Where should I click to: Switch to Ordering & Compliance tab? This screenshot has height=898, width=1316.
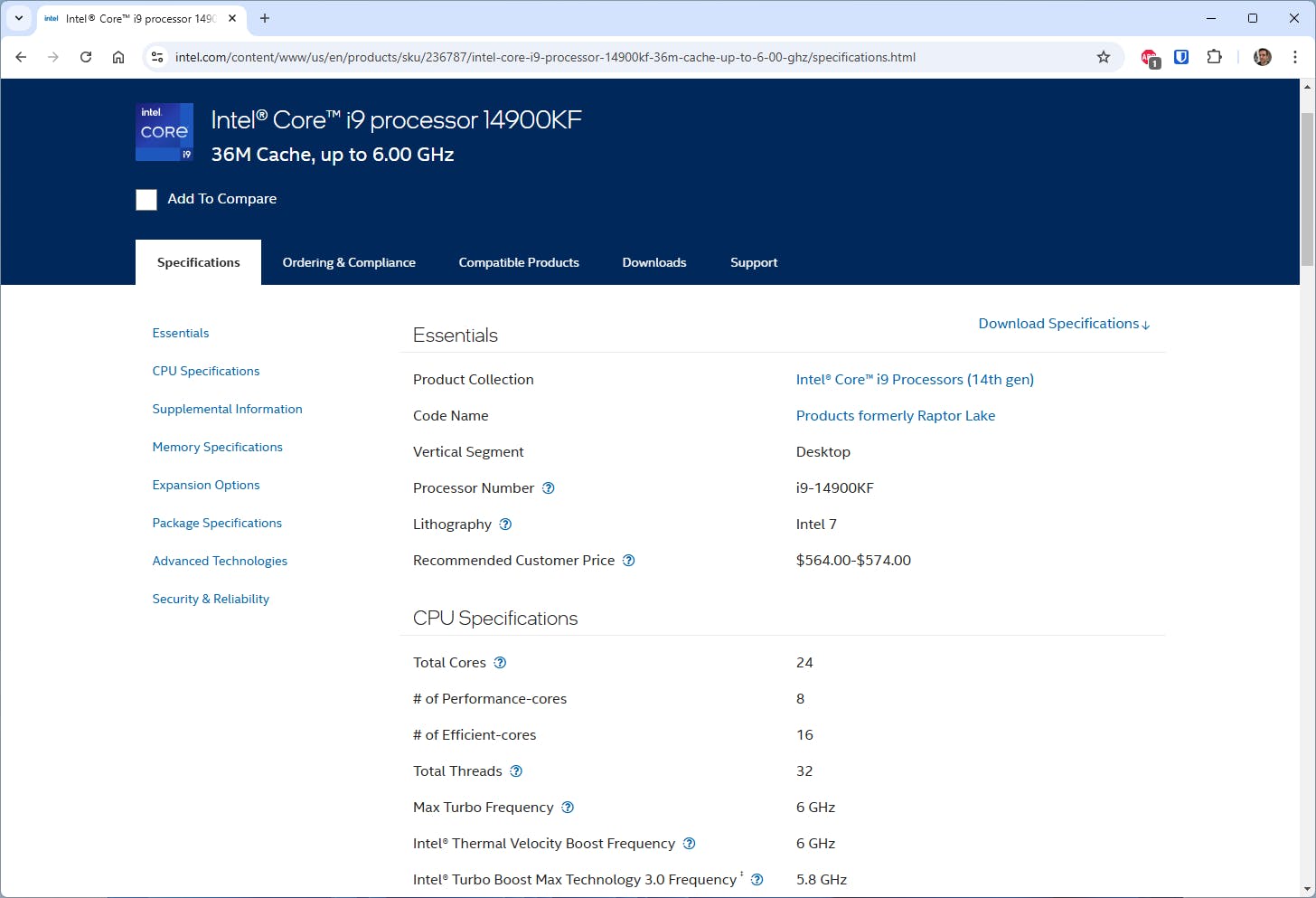pyautogui.click(x=349, y=262)
